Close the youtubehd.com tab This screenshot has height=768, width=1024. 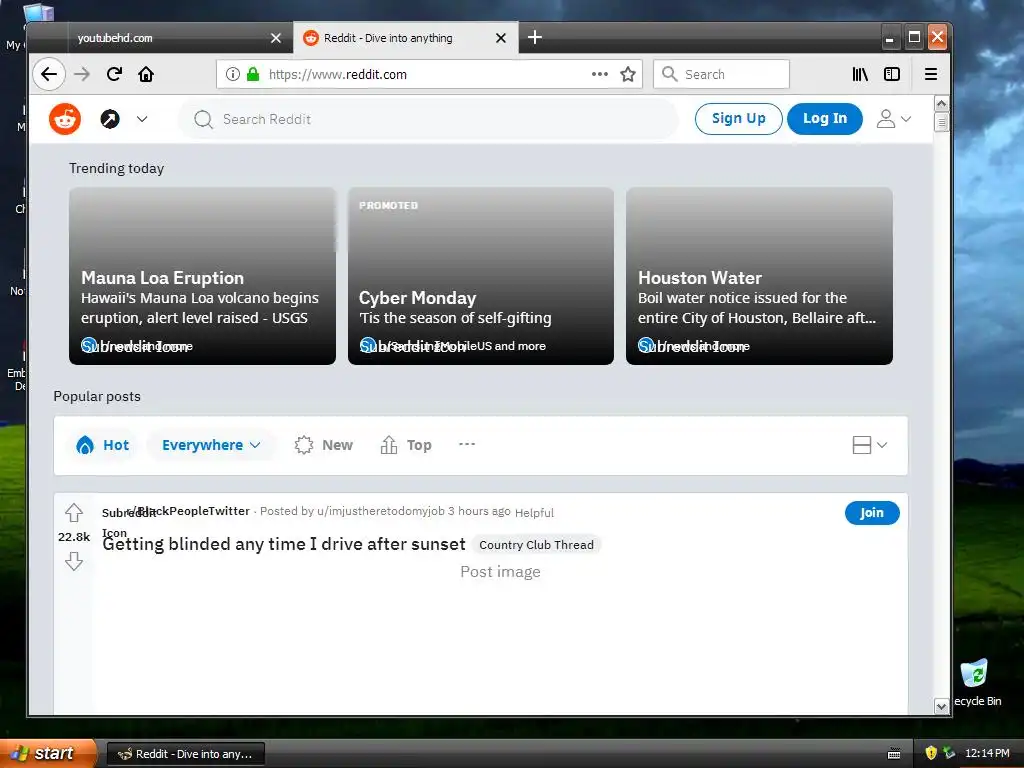[x=276, y=39]
